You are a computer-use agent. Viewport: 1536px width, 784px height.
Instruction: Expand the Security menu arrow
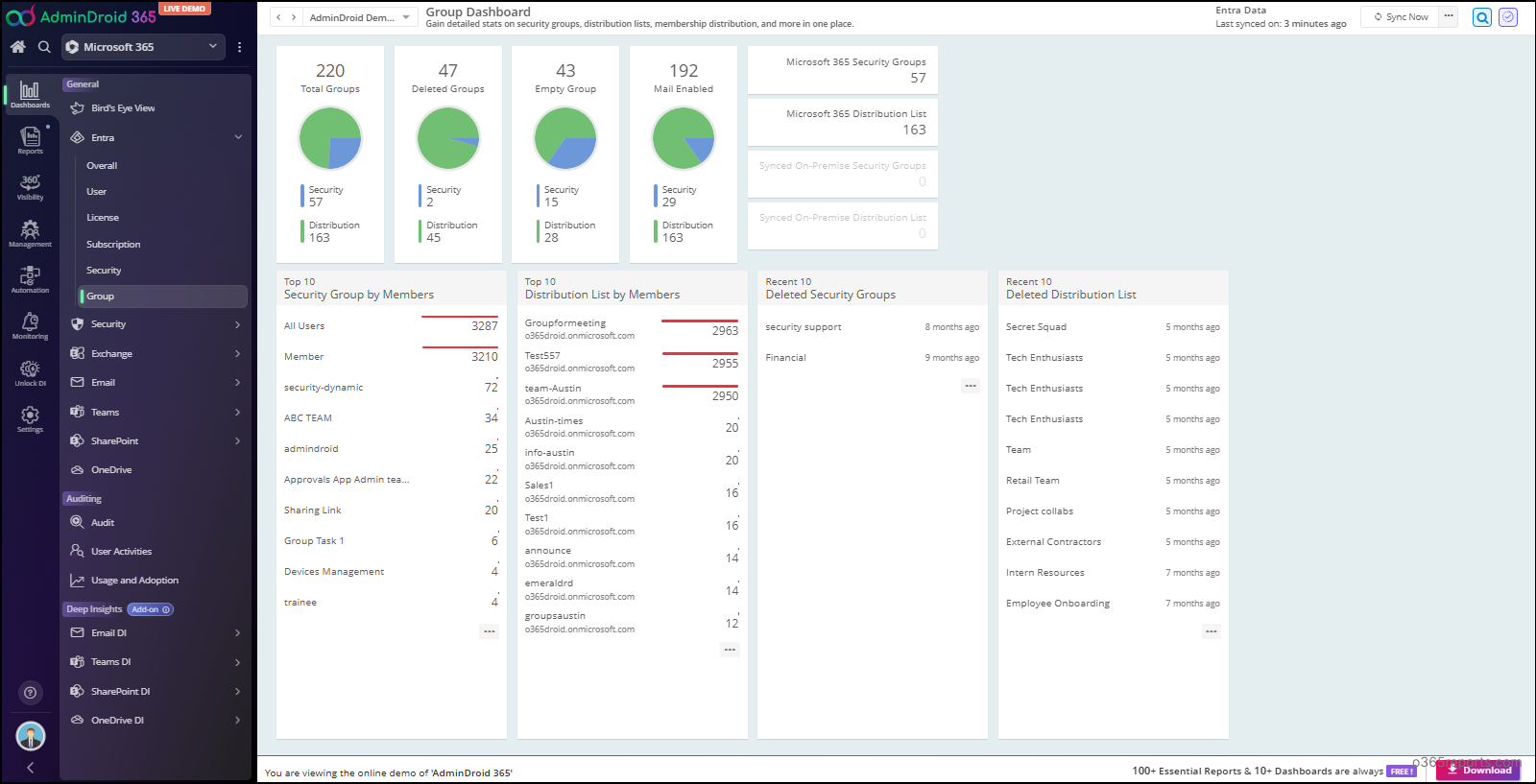pyautogui.click(x=238, y=324)
